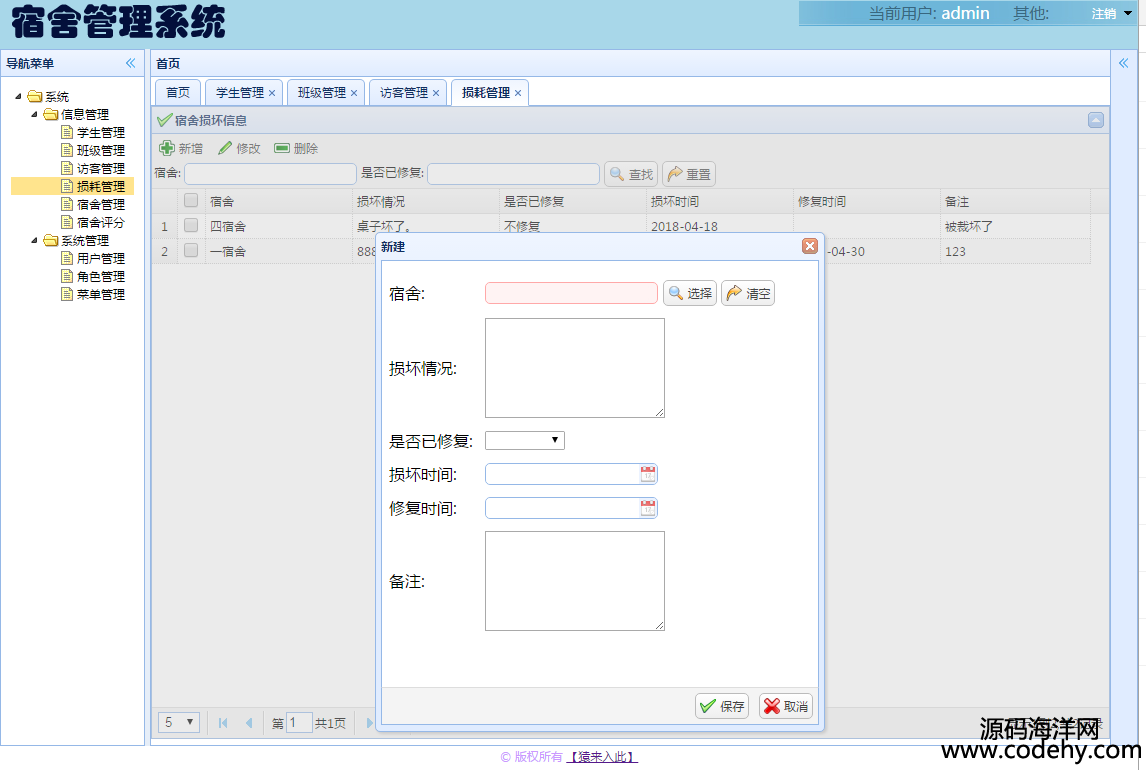This screenshot has height=770, width=1146.
Task: Go to first page of results
Action: click(x=223, y=723)
